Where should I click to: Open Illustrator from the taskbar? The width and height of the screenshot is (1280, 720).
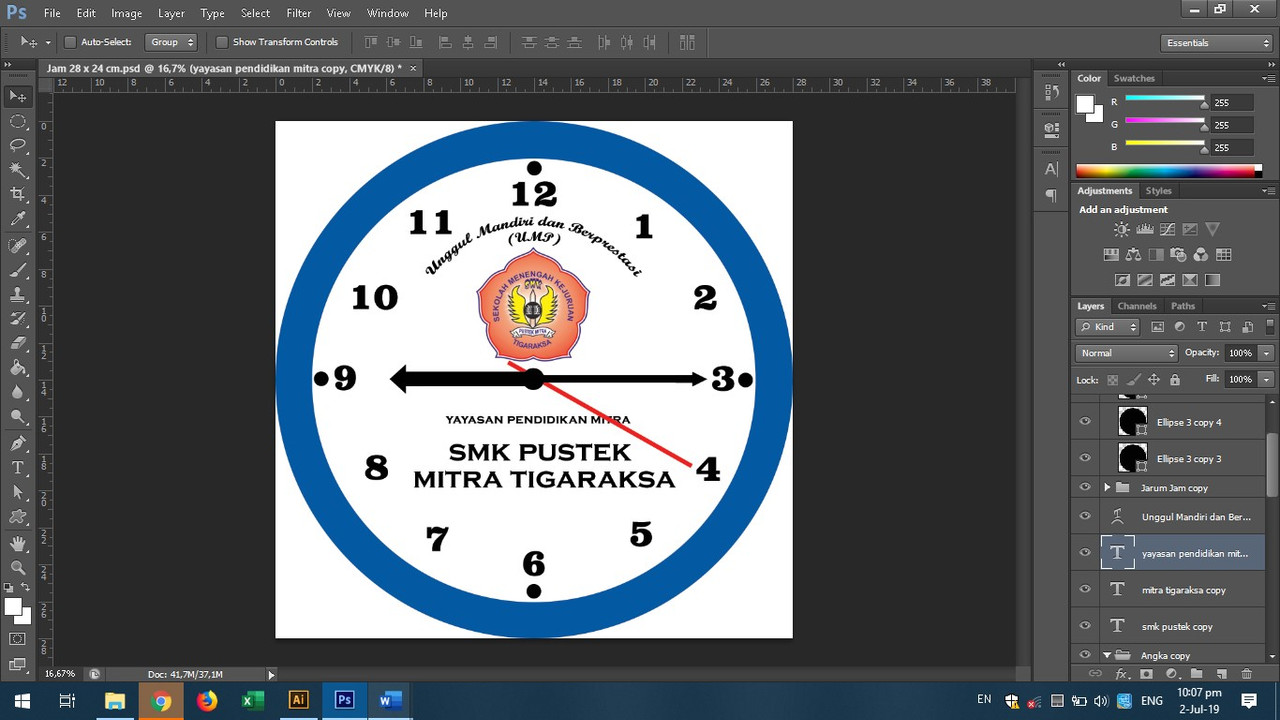(x=298, y=700)
